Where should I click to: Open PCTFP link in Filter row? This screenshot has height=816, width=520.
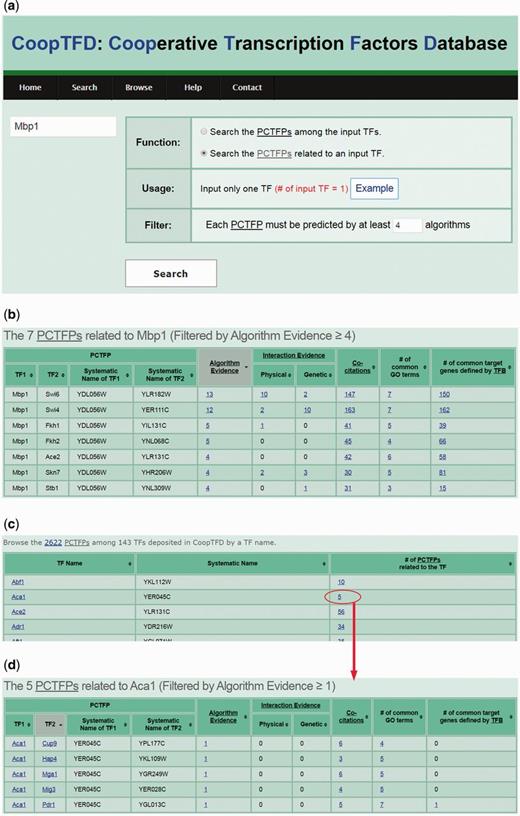246,225
